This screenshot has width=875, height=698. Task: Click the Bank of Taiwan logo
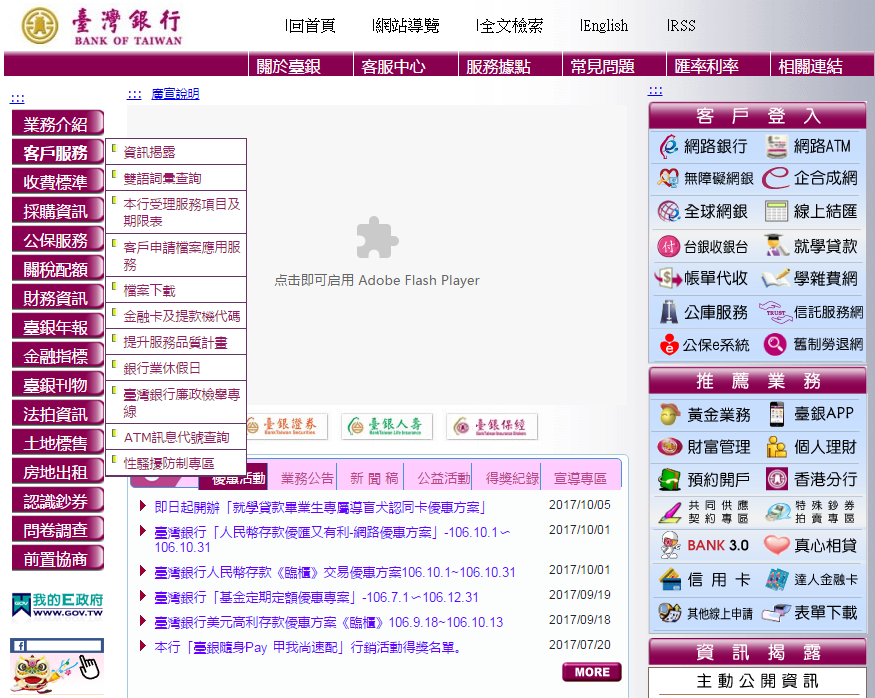point(102,26)
